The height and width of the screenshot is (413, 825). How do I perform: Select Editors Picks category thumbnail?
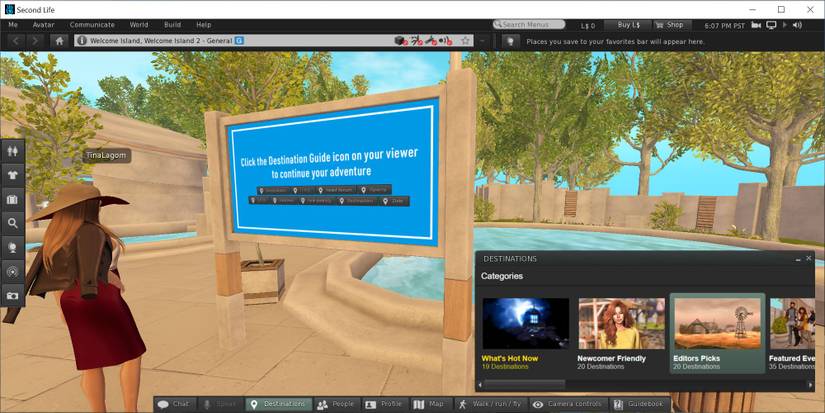(717, 323)
